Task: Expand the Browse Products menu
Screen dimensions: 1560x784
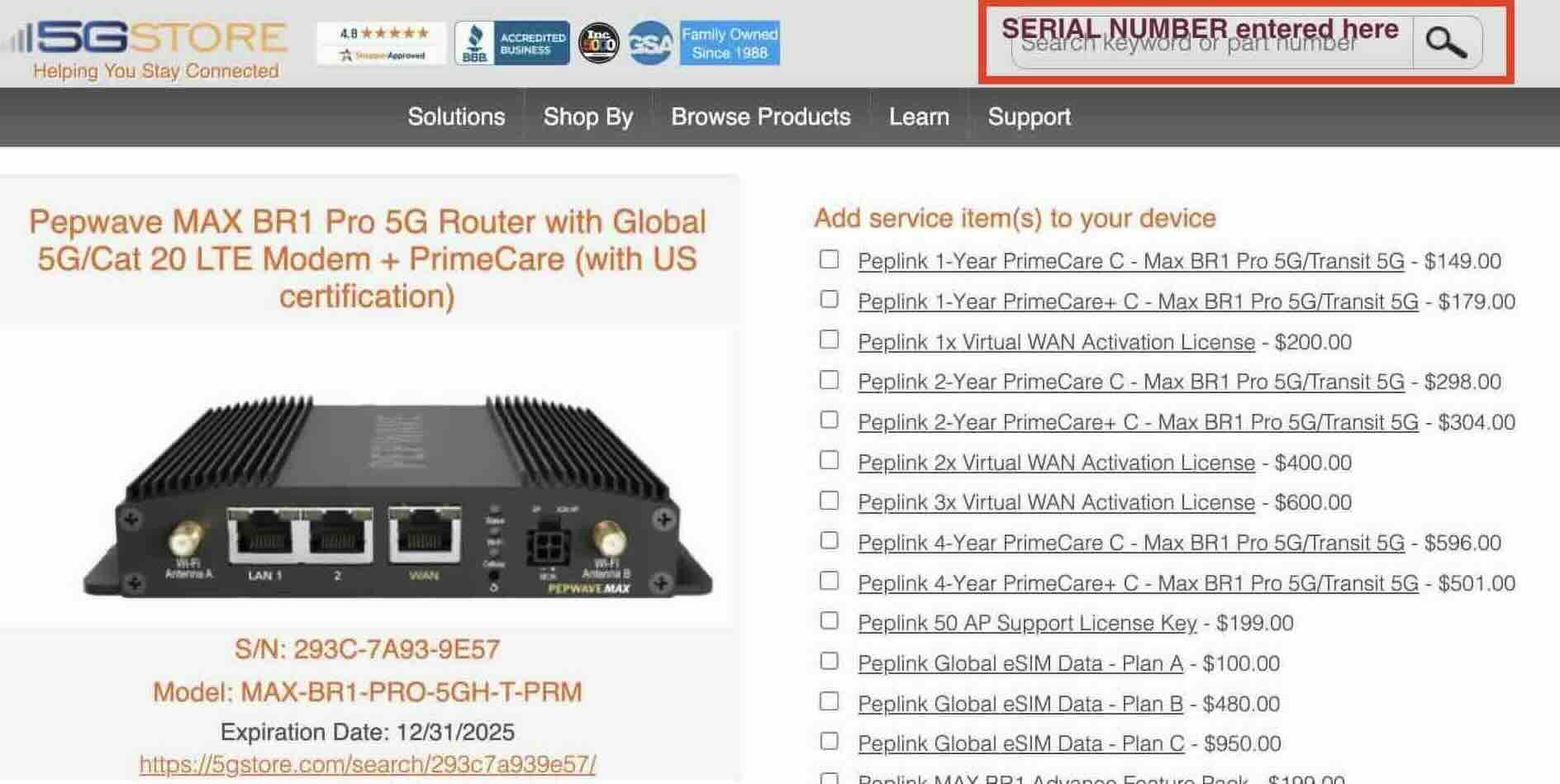Action: 761,116
